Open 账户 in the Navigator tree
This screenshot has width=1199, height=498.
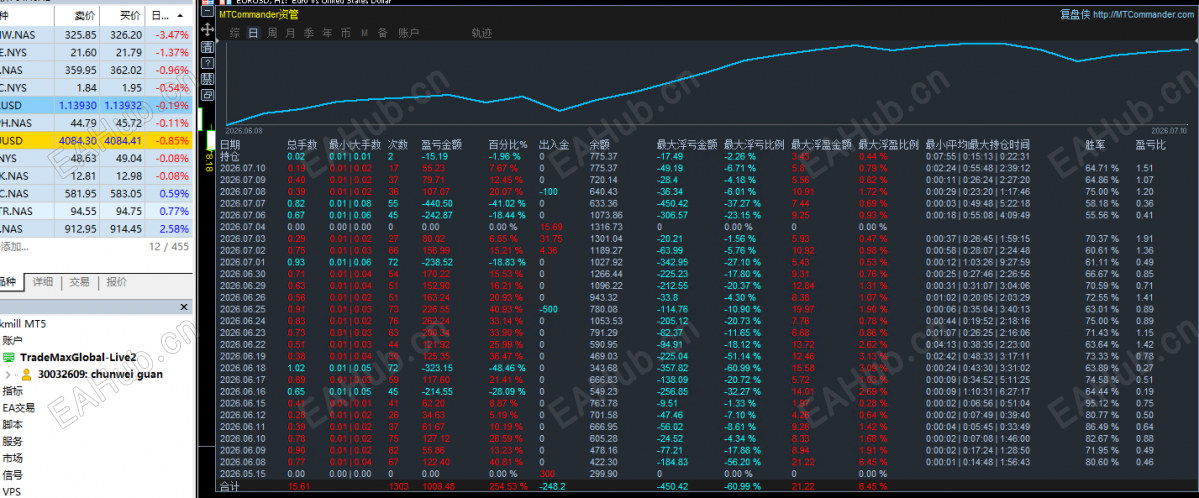(x=12, y=340)
